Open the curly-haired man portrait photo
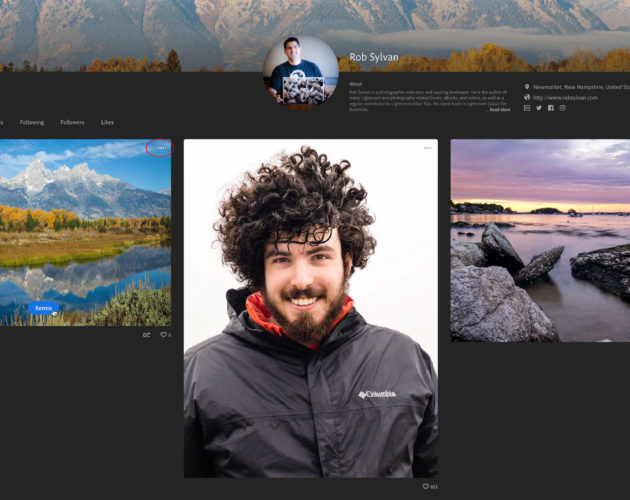This screenshot has width=630, height=500. point(311,308)
